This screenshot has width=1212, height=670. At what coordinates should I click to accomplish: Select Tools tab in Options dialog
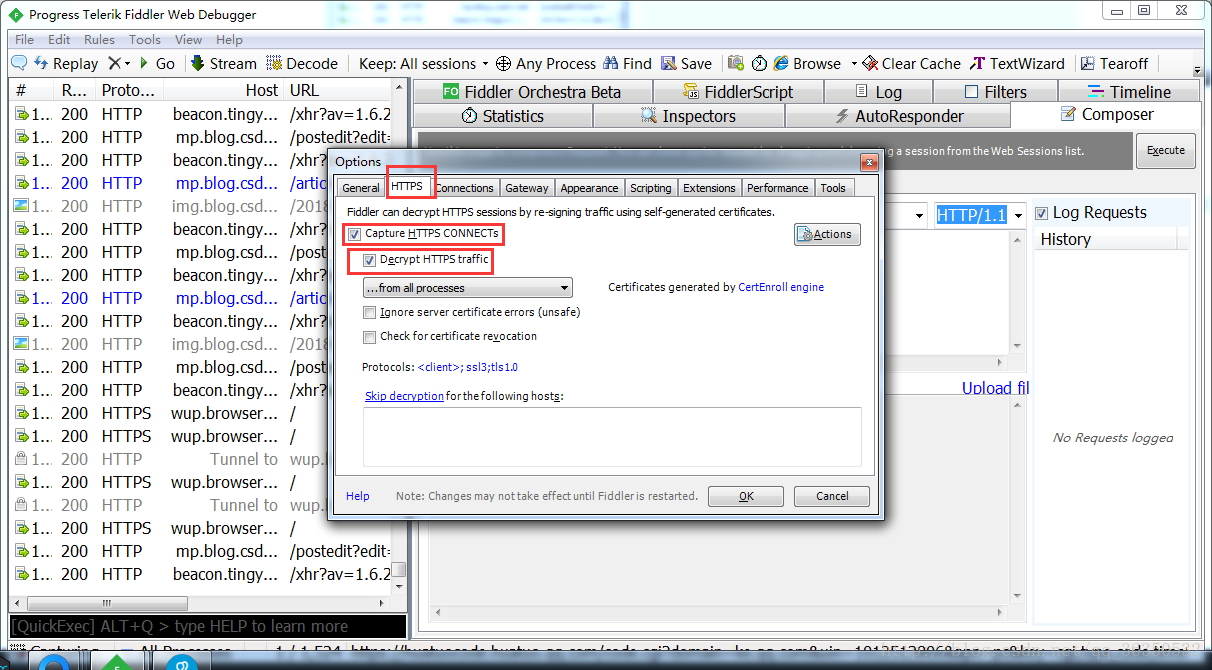(832, 188)
